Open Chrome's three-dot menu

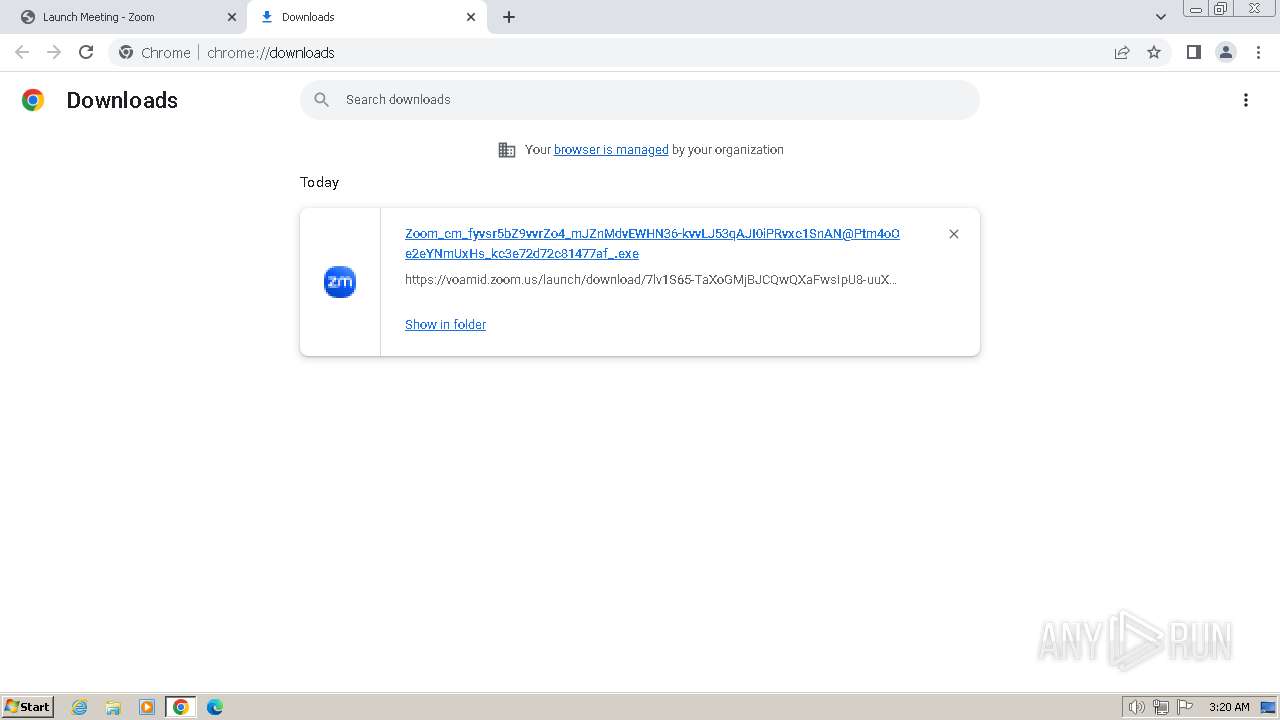[1258, 52]
